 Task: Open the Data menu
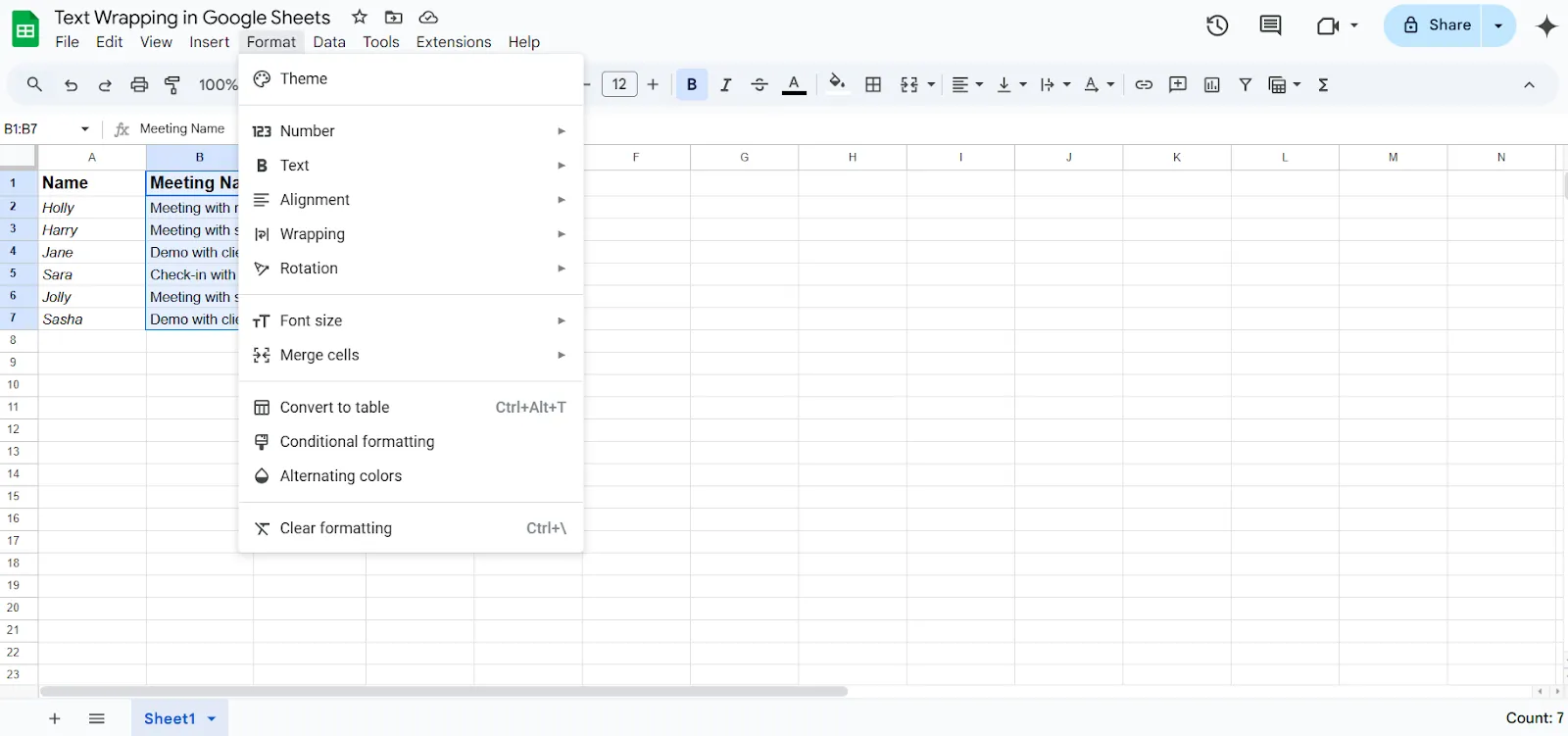coord(329,42)
